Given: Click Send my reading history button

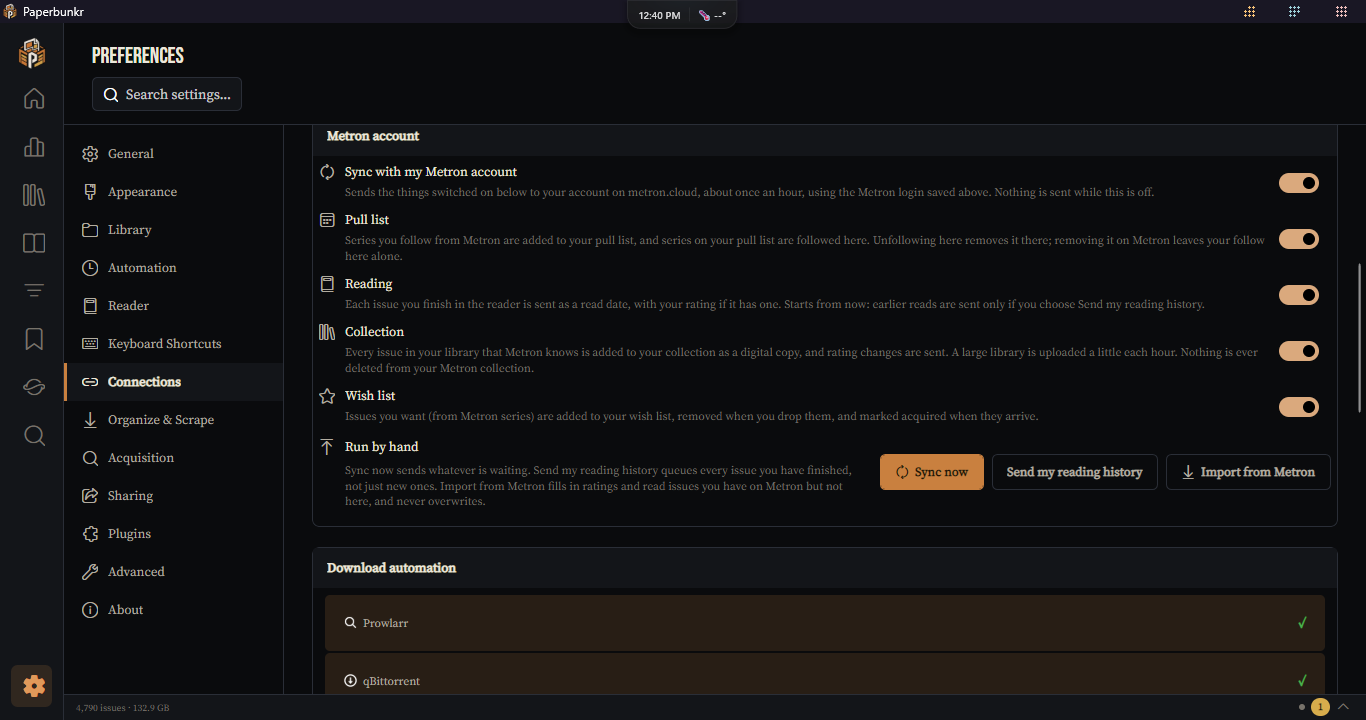Looking at the screenshot, I should point(1075,472).
